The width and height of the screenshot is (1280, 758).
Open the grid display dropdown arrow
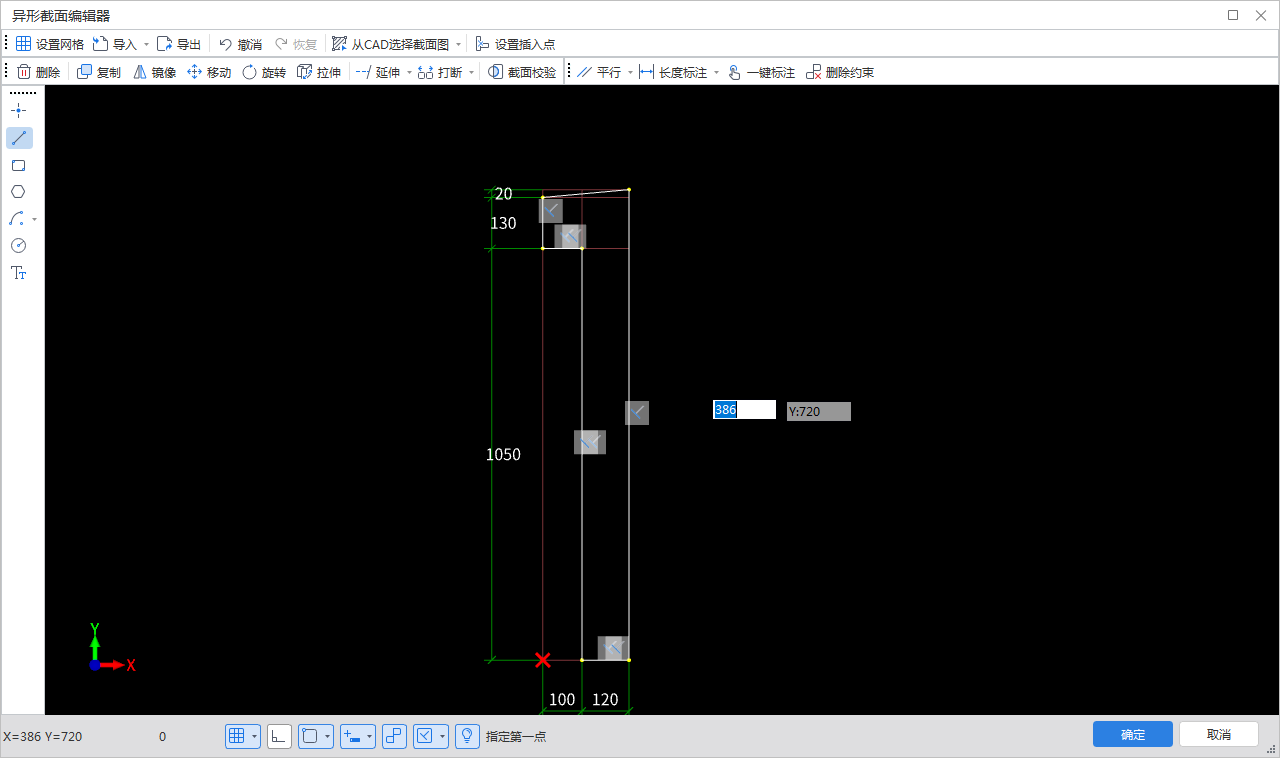[255, 736]
